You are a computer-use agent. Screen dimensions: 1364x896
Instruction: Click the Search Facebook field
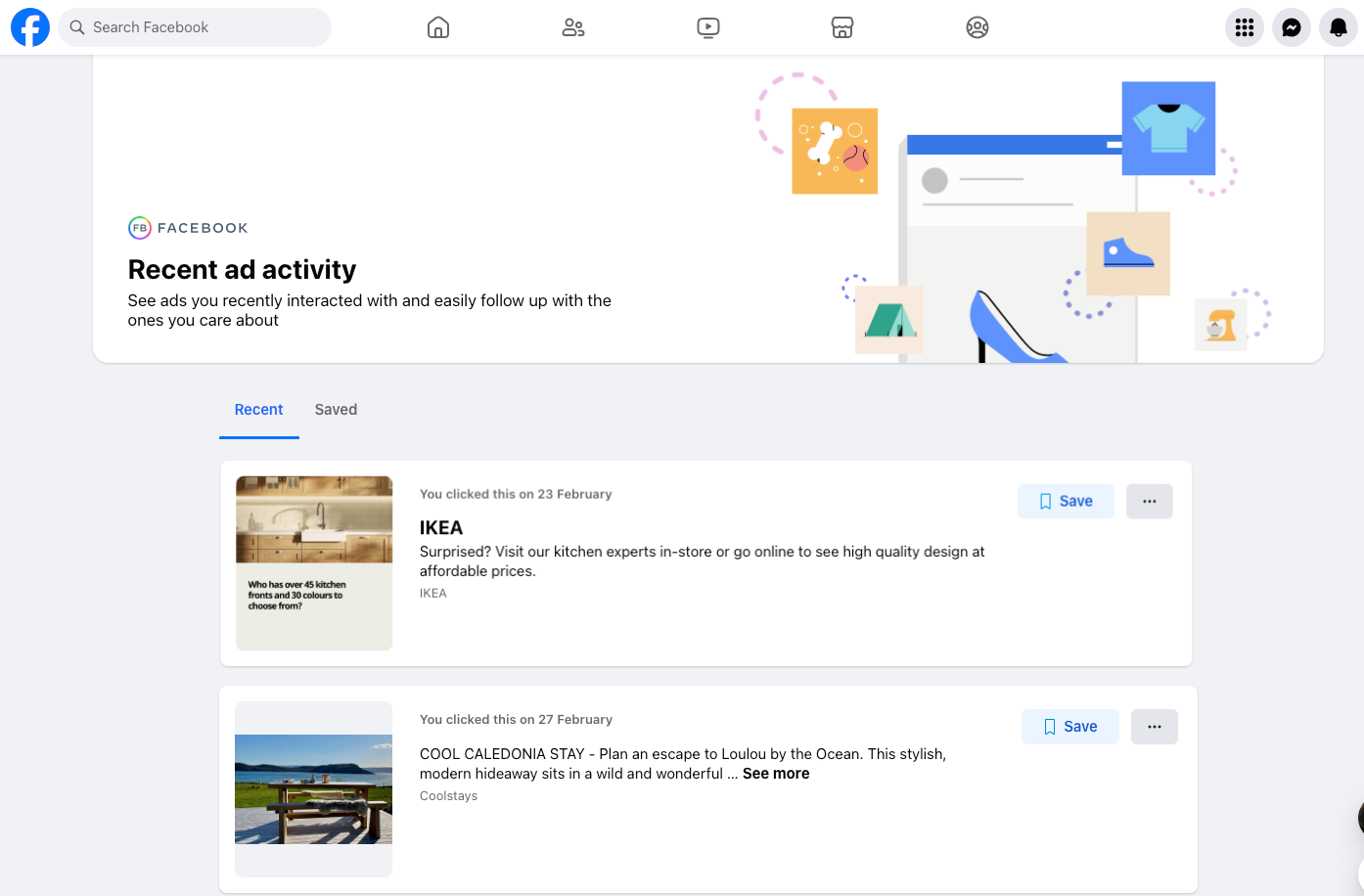pos(195,27)
